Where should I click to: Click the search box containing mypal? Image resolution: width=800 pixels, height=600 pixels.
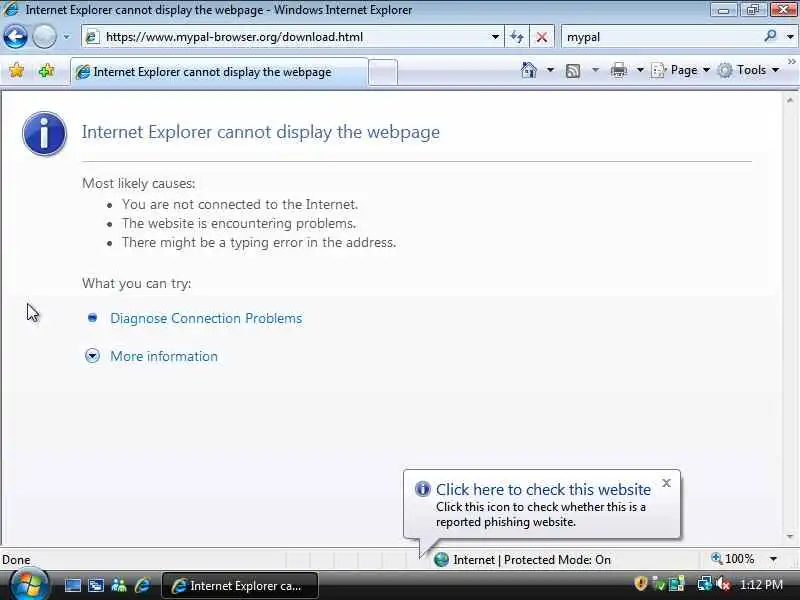coord(663,37)
